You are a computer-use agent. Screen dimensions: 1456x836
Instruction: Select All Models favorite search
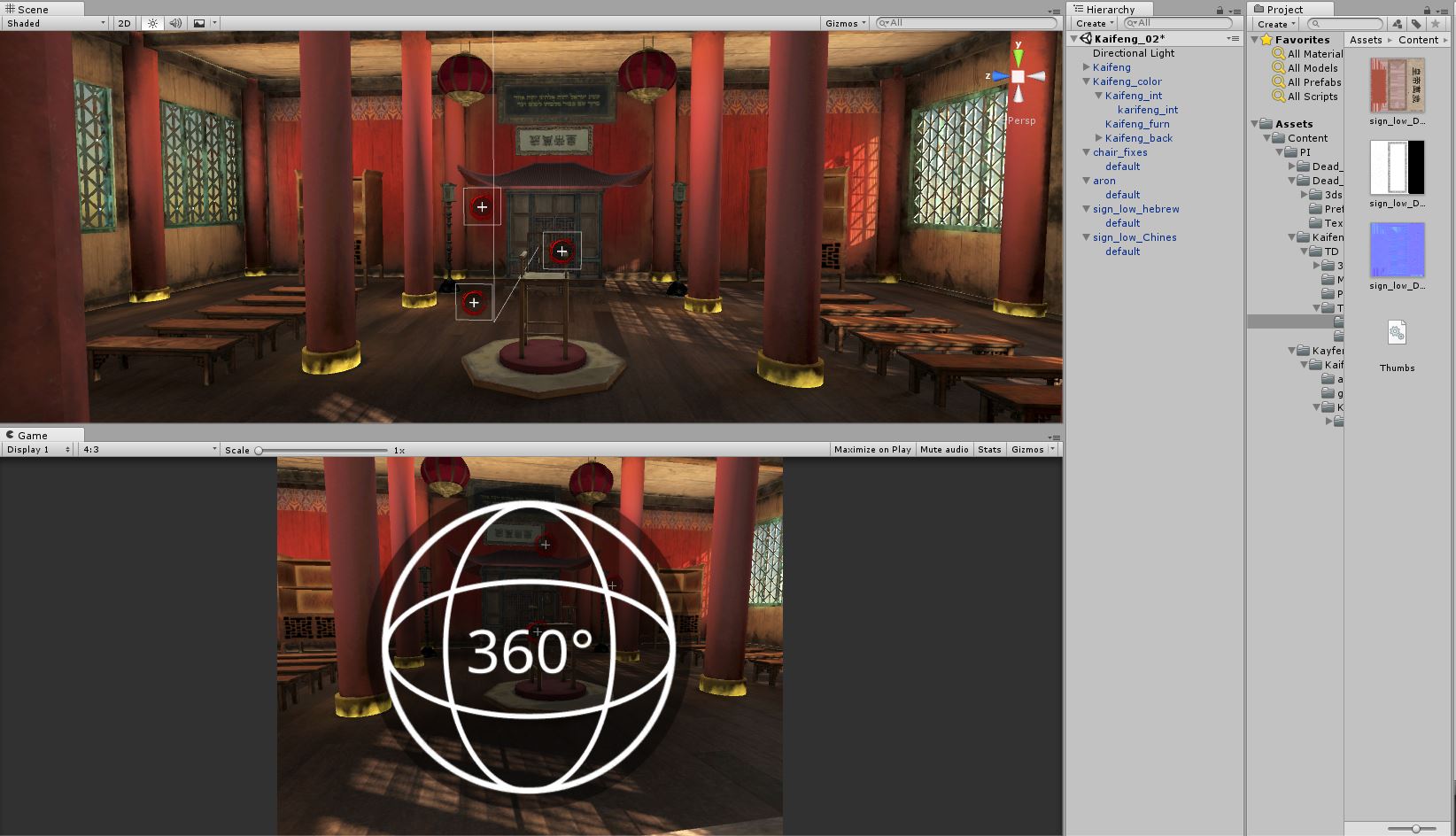click(x=1305, y=68)
